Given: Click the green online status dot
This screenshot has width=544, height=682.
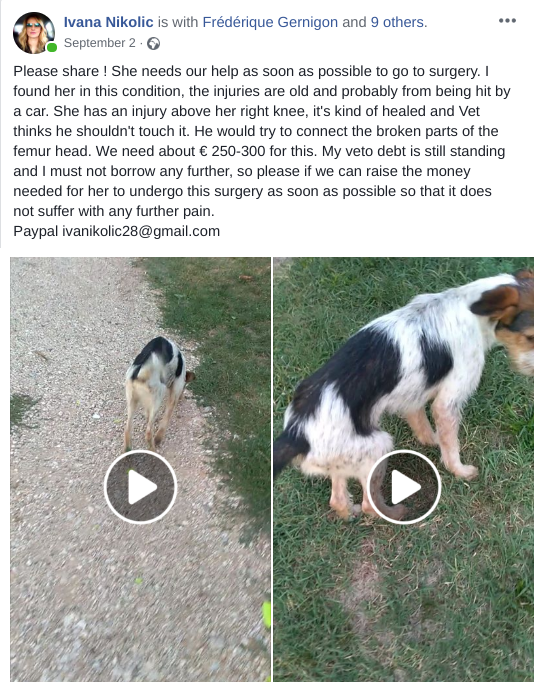Looking at the screenshot, I should click(52, 47).
